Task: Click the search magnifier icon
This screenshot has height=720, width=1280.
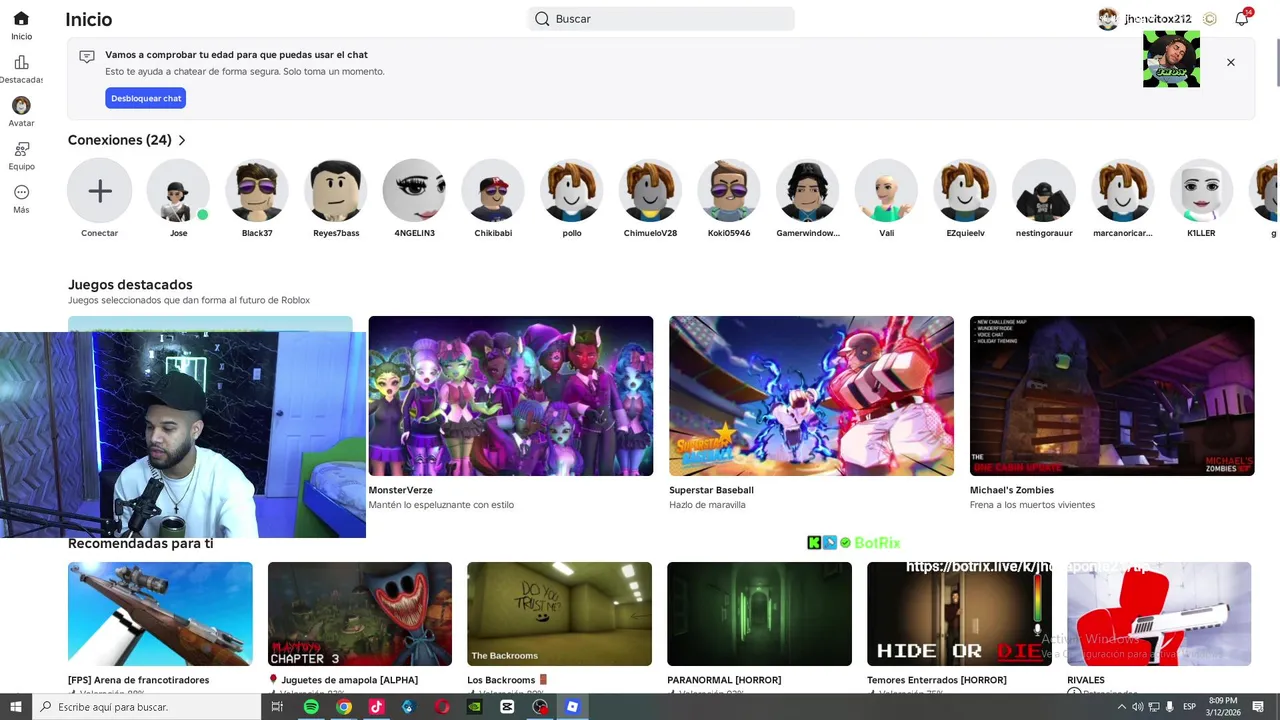Action: click(x=542, y=19)
